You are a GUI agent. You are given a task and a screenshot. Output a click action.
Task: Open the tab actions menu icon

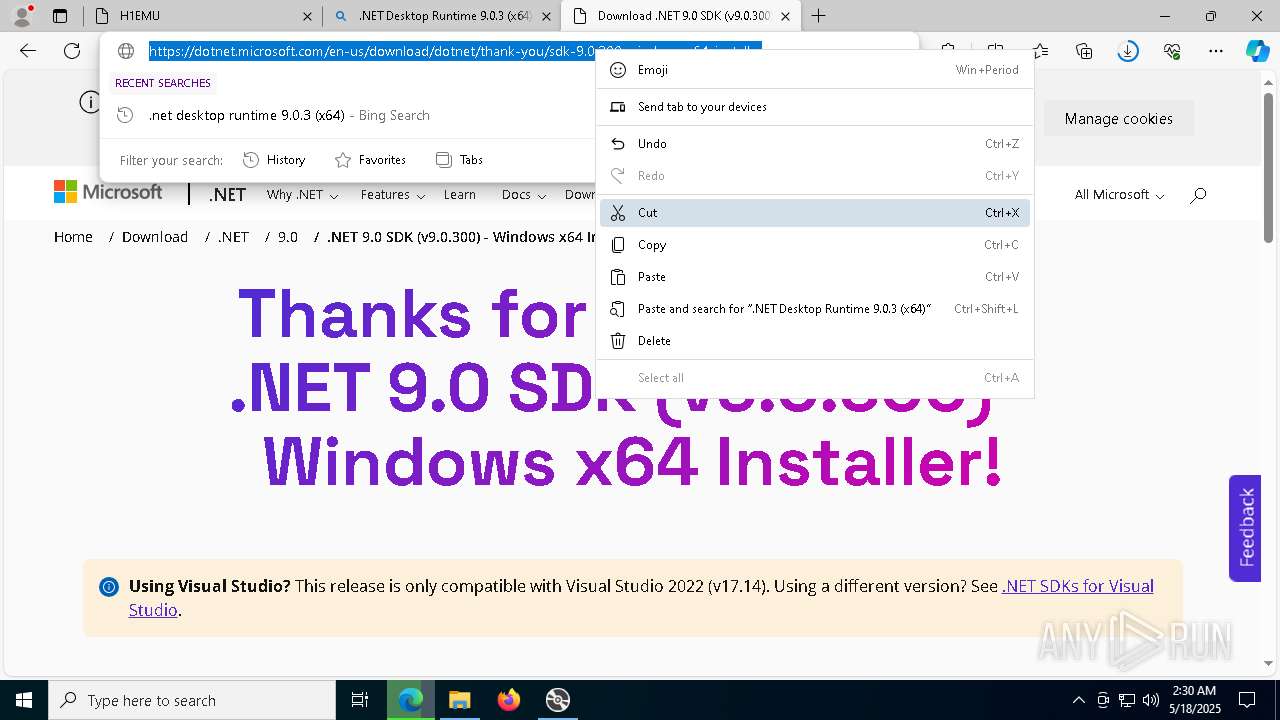pyautogui.click(x=60, y=16)
